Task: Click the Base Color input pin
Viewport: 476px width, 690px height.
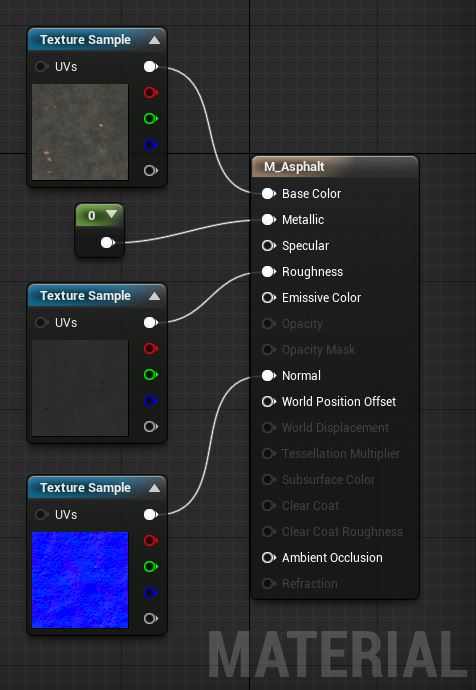Action: (x=269, y=194)
